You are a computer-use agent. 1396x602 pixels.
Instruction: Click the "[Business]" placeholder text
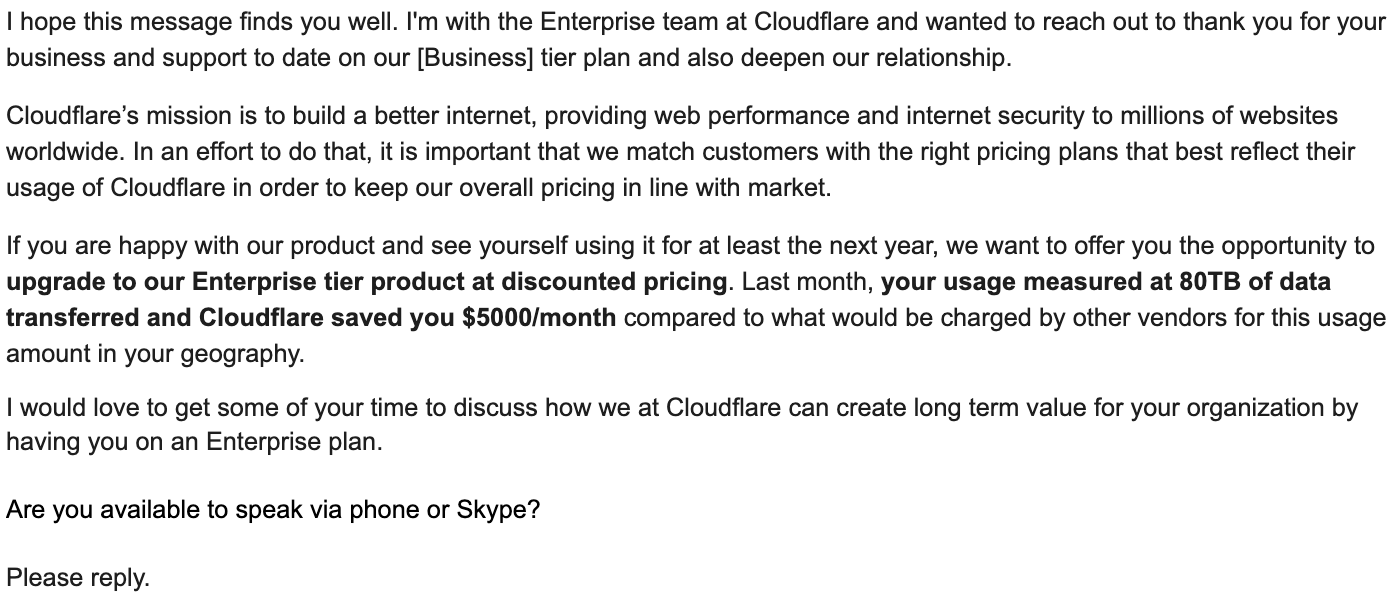pos(474,58)
